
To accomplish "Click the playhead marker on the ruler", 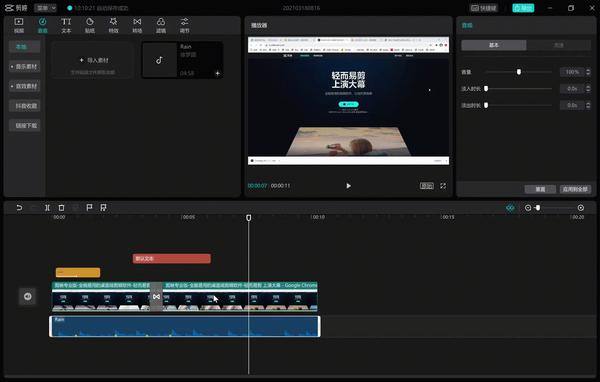I will (x=249, y=217).
